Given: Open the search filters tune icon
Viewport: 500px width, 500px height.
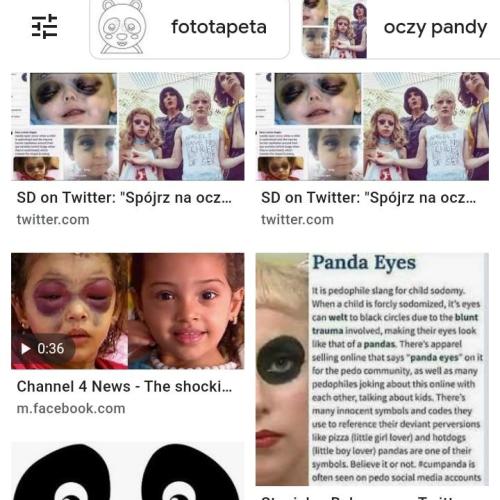Looking at the screenshot, I should pyautogui.click(x=44, y=26).
